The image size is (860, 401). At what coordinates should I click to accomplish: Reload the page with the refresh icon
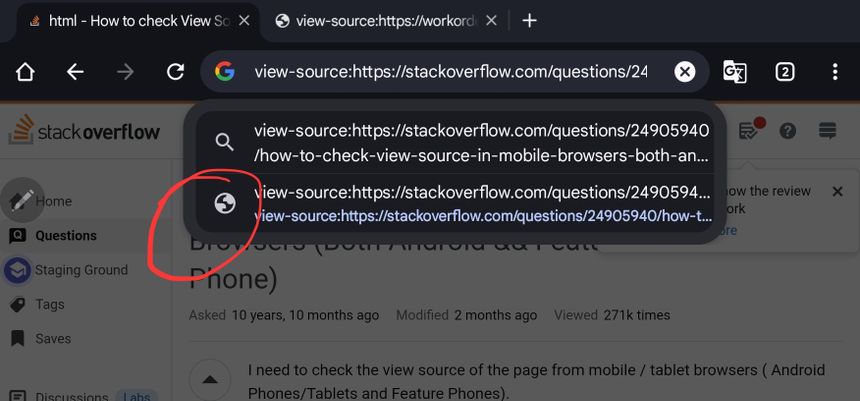click(175, 72)
